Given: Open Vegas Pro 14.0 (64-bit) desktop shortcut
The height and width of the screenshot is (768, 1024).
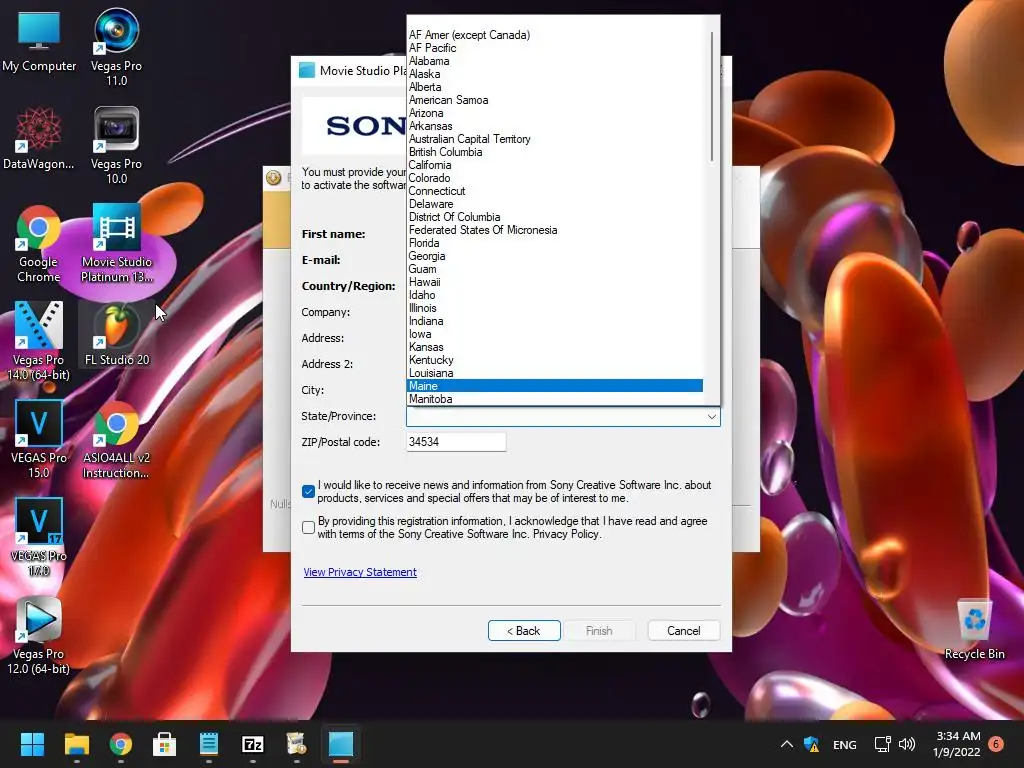Looking at the screenshot, I should [39, 341].
